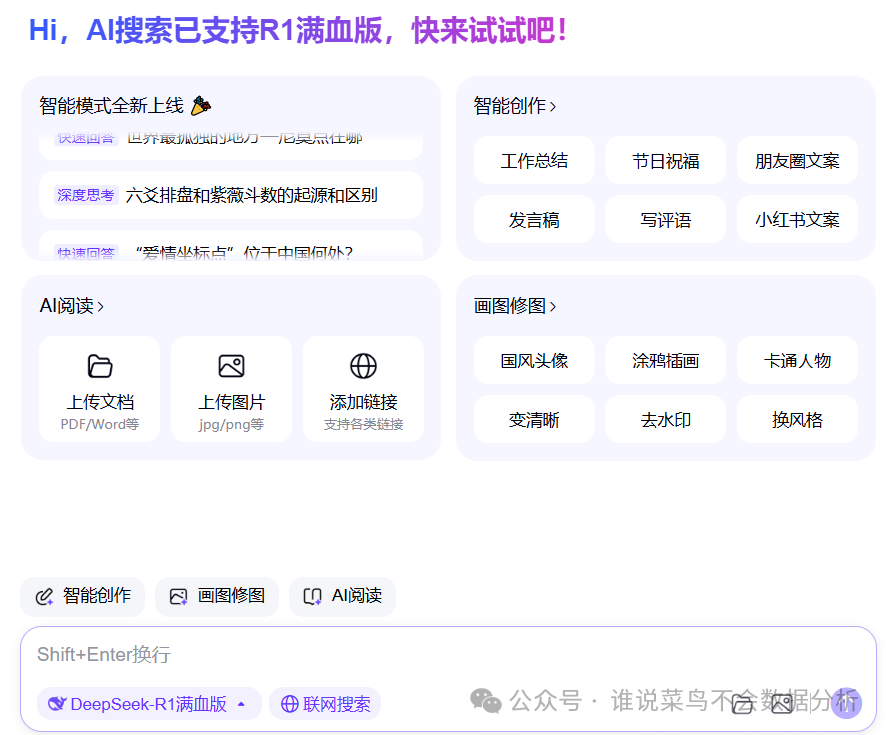
Task: Open the DeepSeek-R1满血版 model dropdown
Action: 149,704
